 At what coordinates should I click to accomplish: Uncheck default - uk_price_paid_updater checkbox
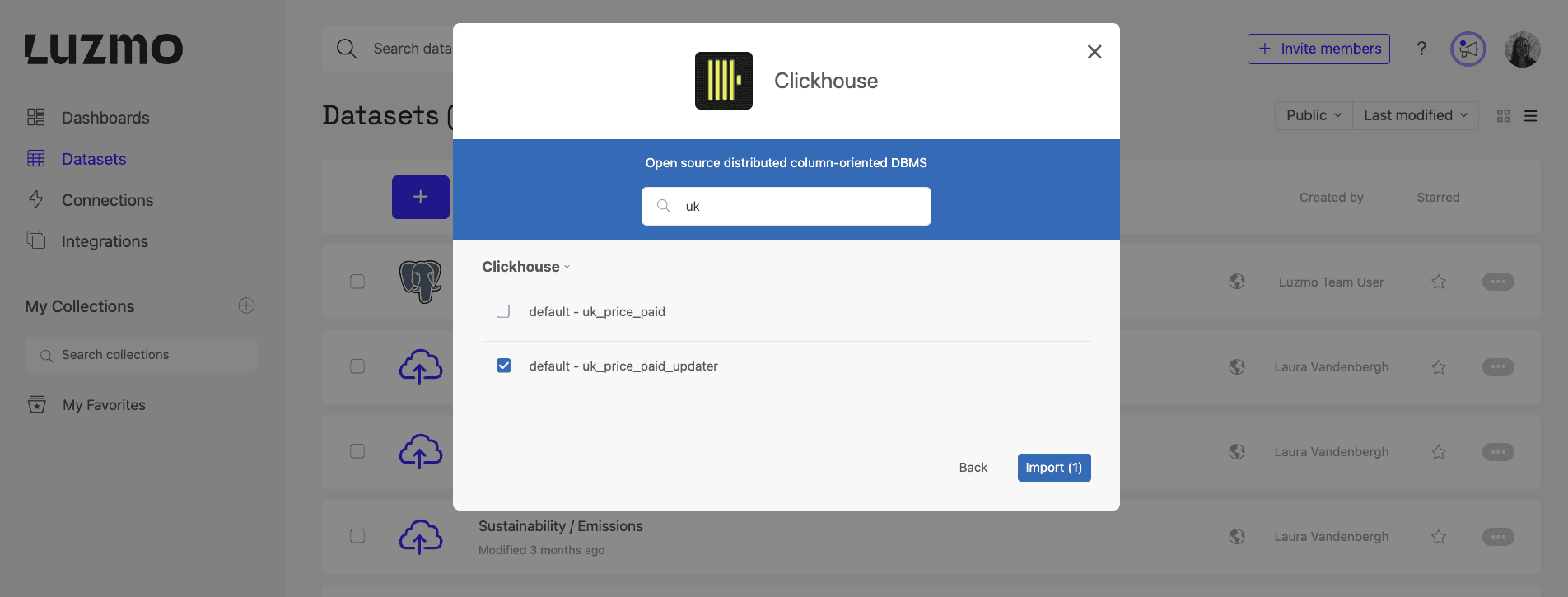tap(503, 366)
